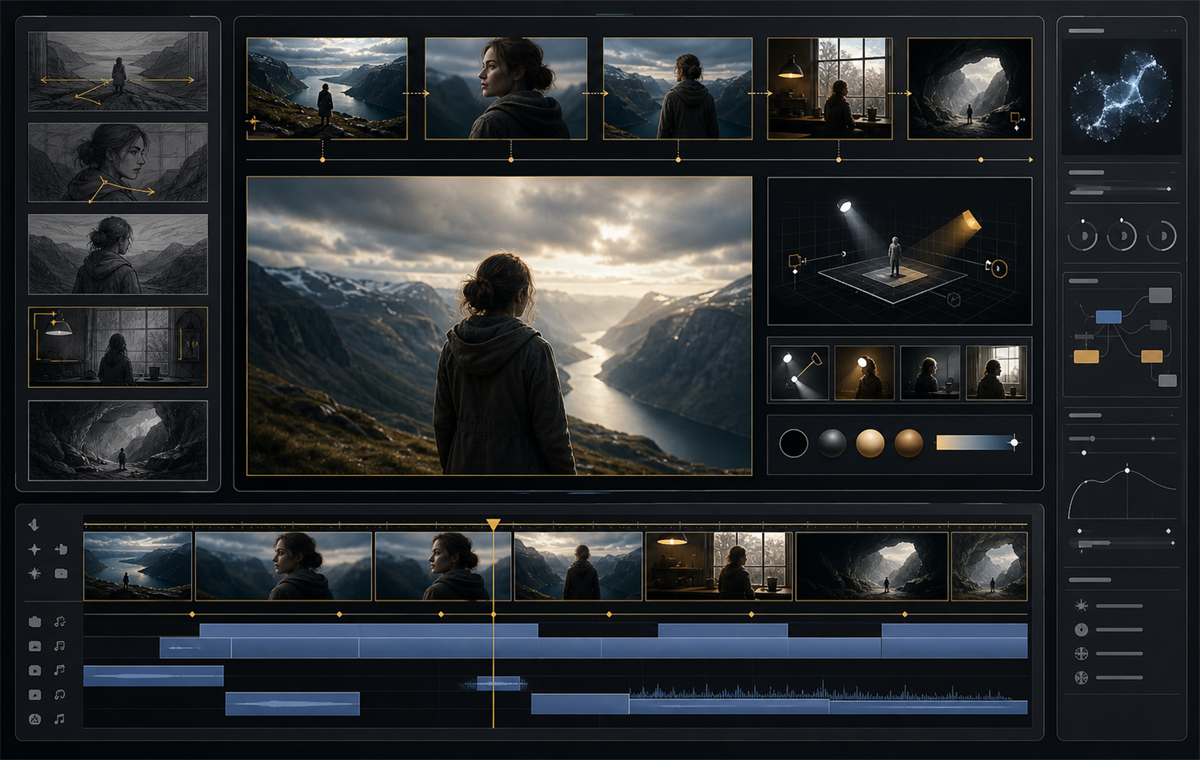Open the highlighted window interior storyboard sketch
1200x760 pixels.
118,347
